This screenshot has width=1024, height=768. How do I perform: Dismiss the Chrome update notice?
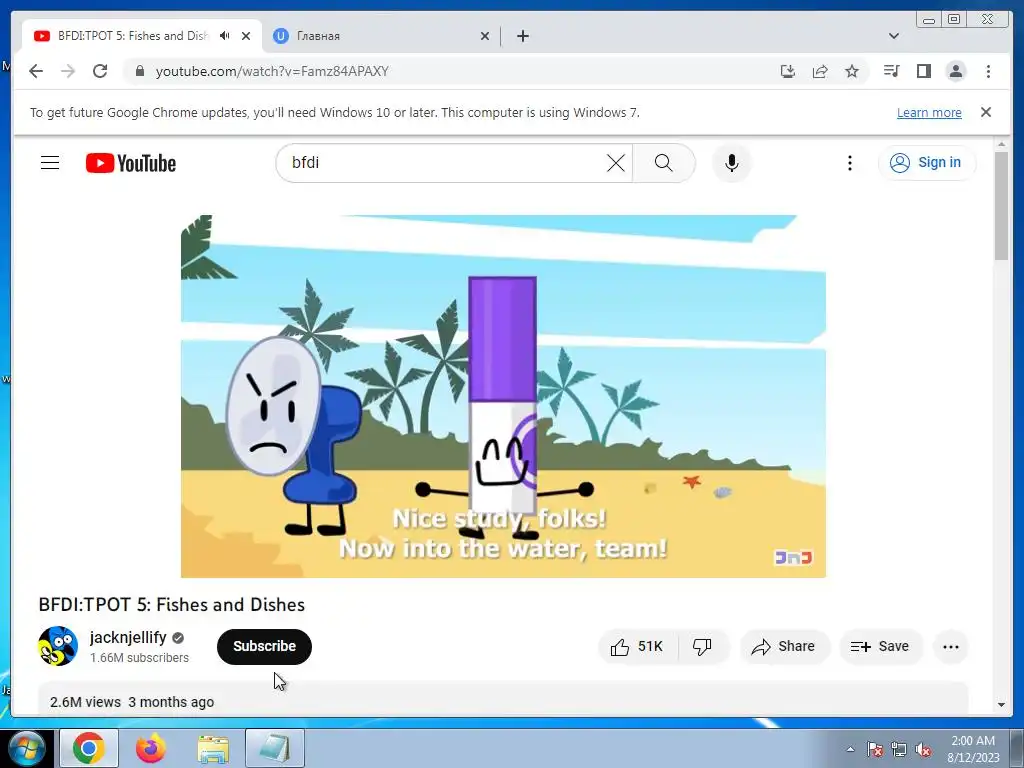[x=986, y=112]
